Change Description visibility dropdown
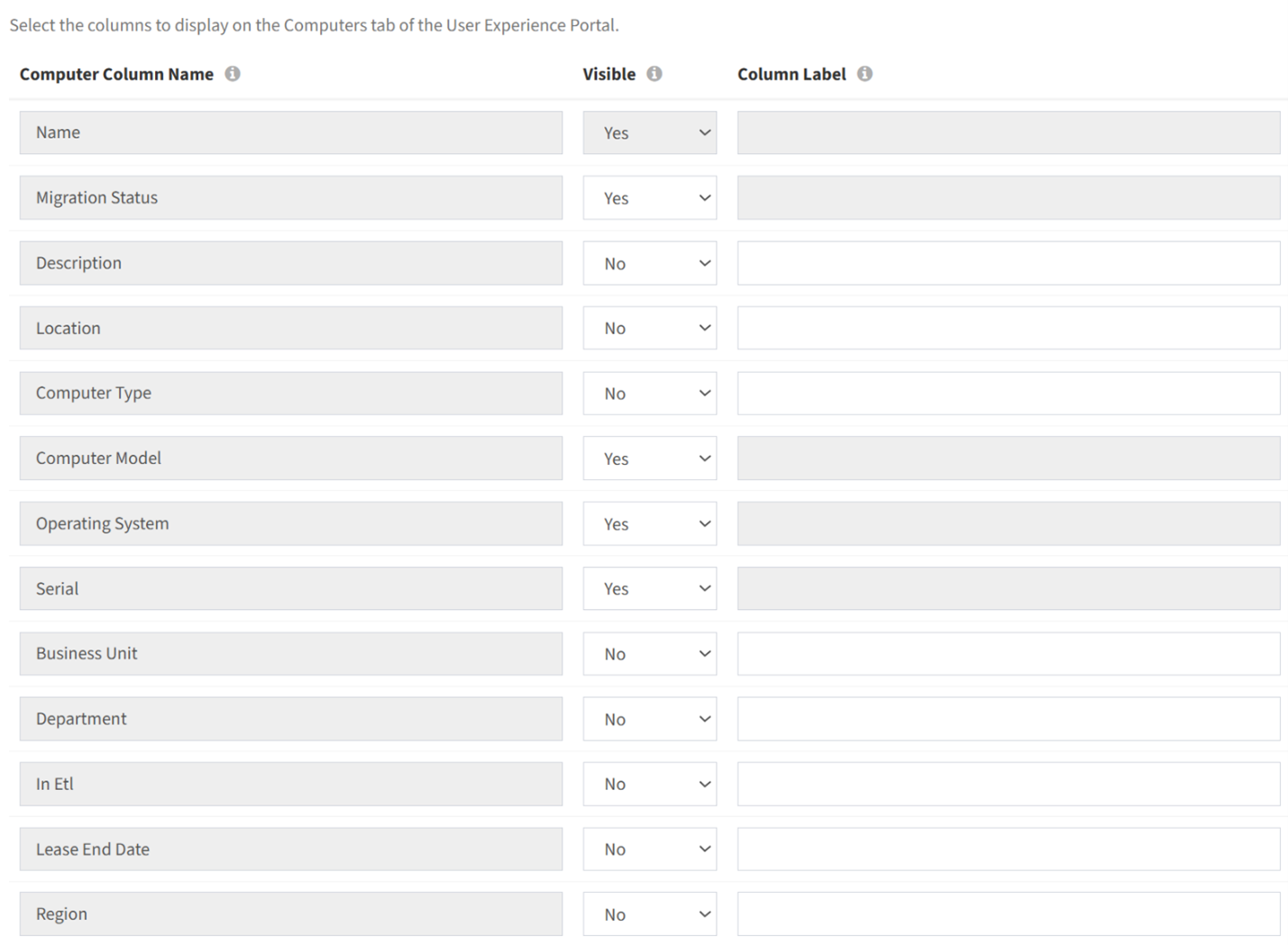The width and height of the screenshot is (1288, 945). (650, 263)
